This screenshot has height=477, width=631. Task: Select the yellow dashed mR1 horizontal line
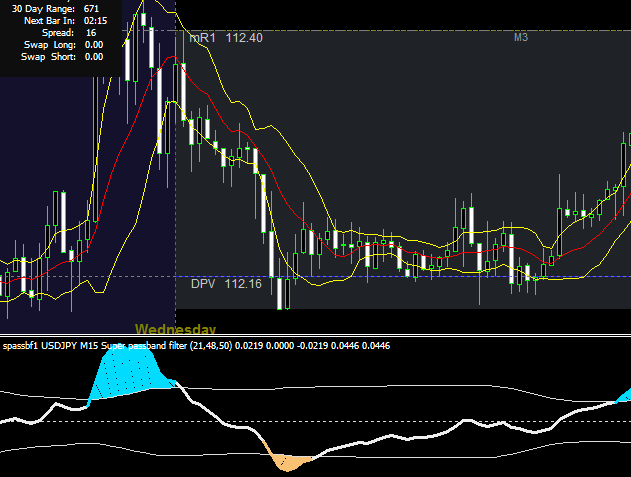[400, 30]
